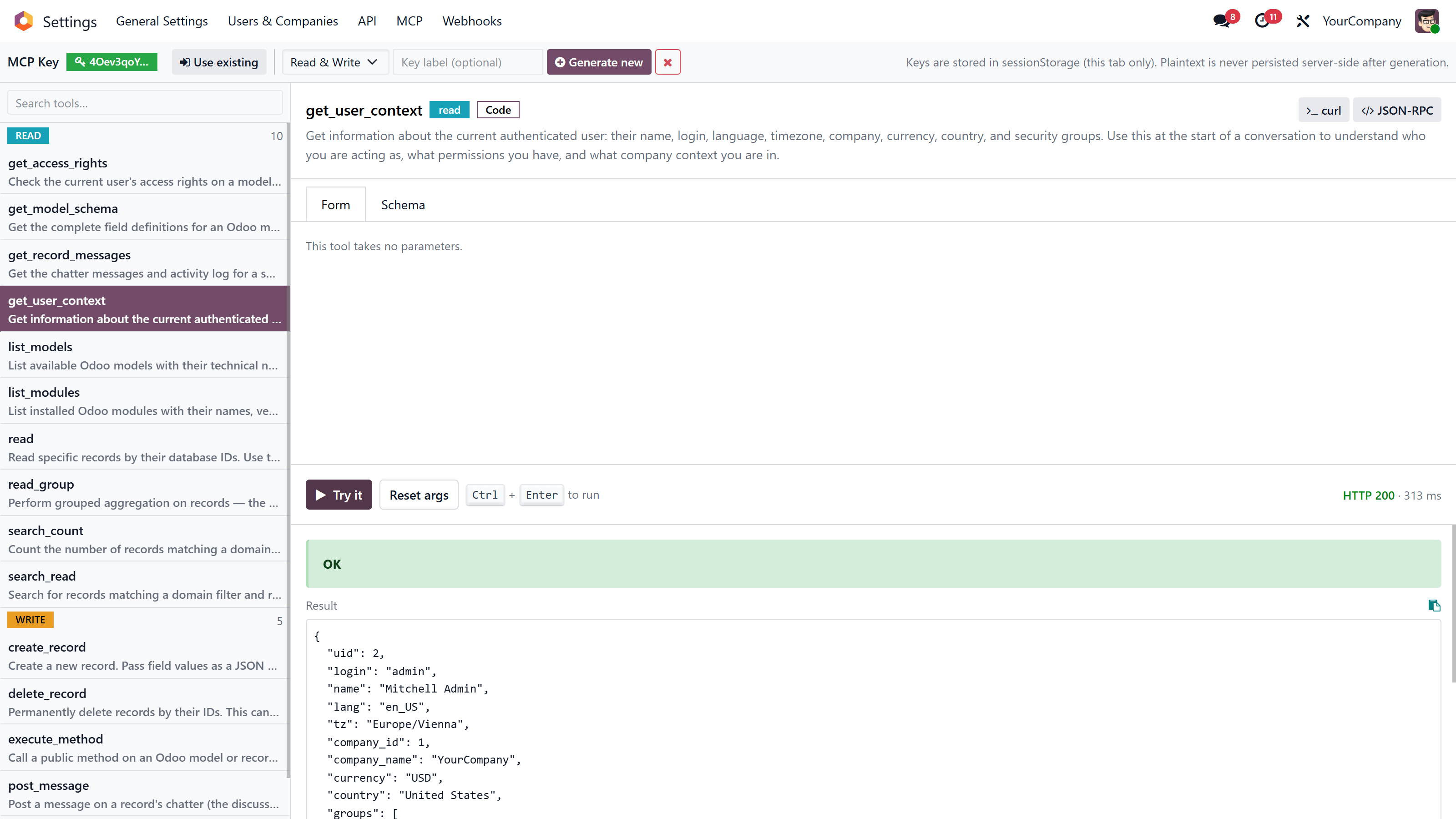Click the Odoo app logo icon
Viewport: 1456px width, 819px height.
tap(23, 20)
